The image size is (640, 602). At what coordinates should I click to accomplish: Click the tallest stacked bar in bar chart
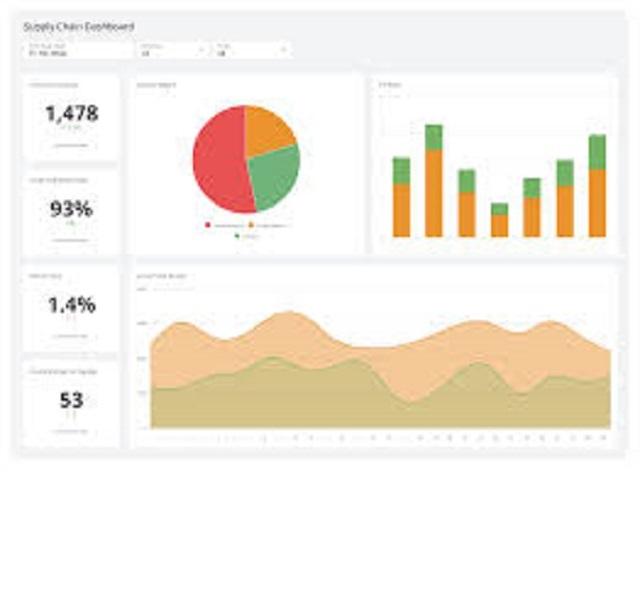pyautogui.click(x=433, y=181)
